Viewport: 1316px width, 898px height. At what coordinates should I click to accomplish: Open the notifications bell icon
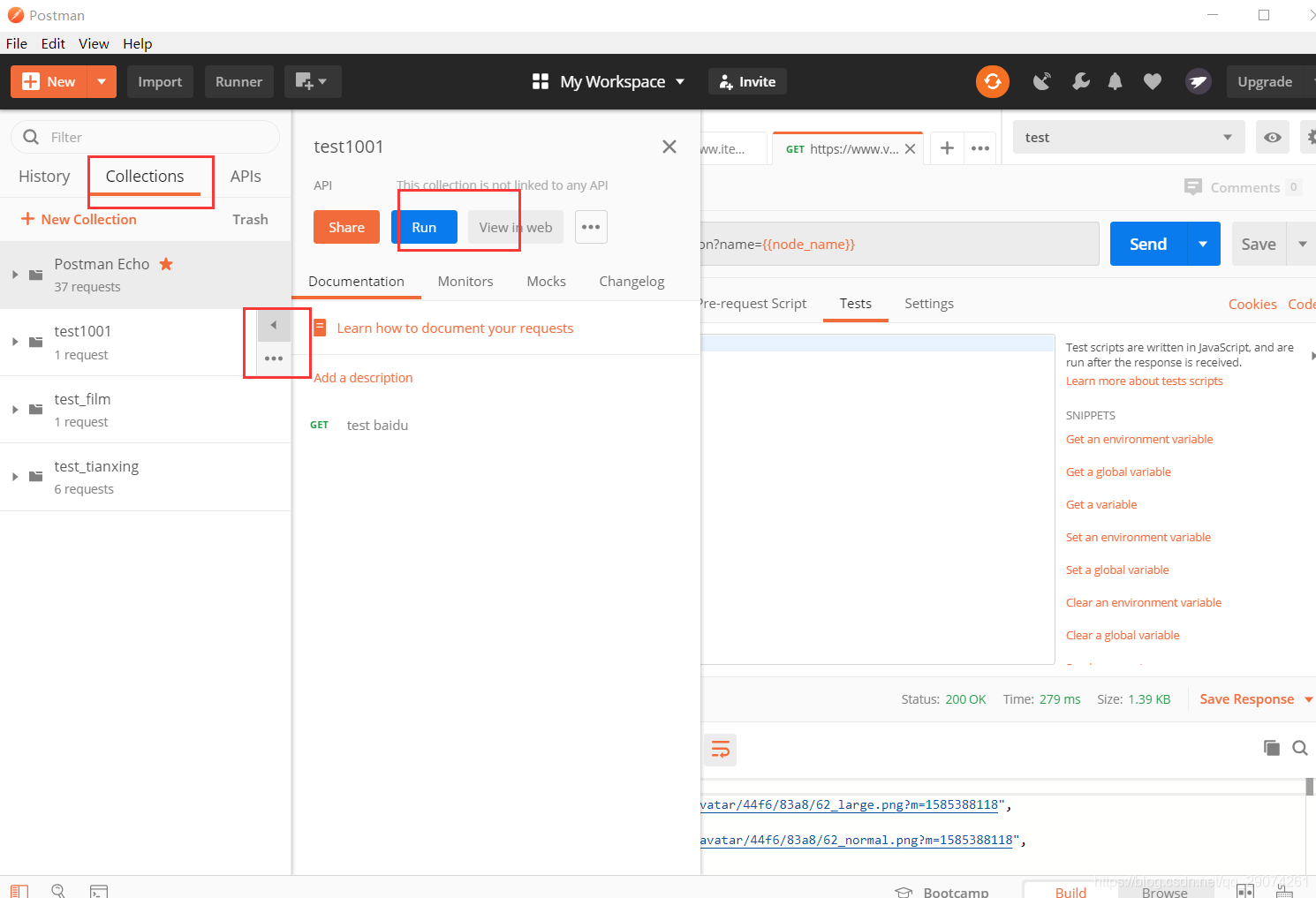(x=1116, y=81)
